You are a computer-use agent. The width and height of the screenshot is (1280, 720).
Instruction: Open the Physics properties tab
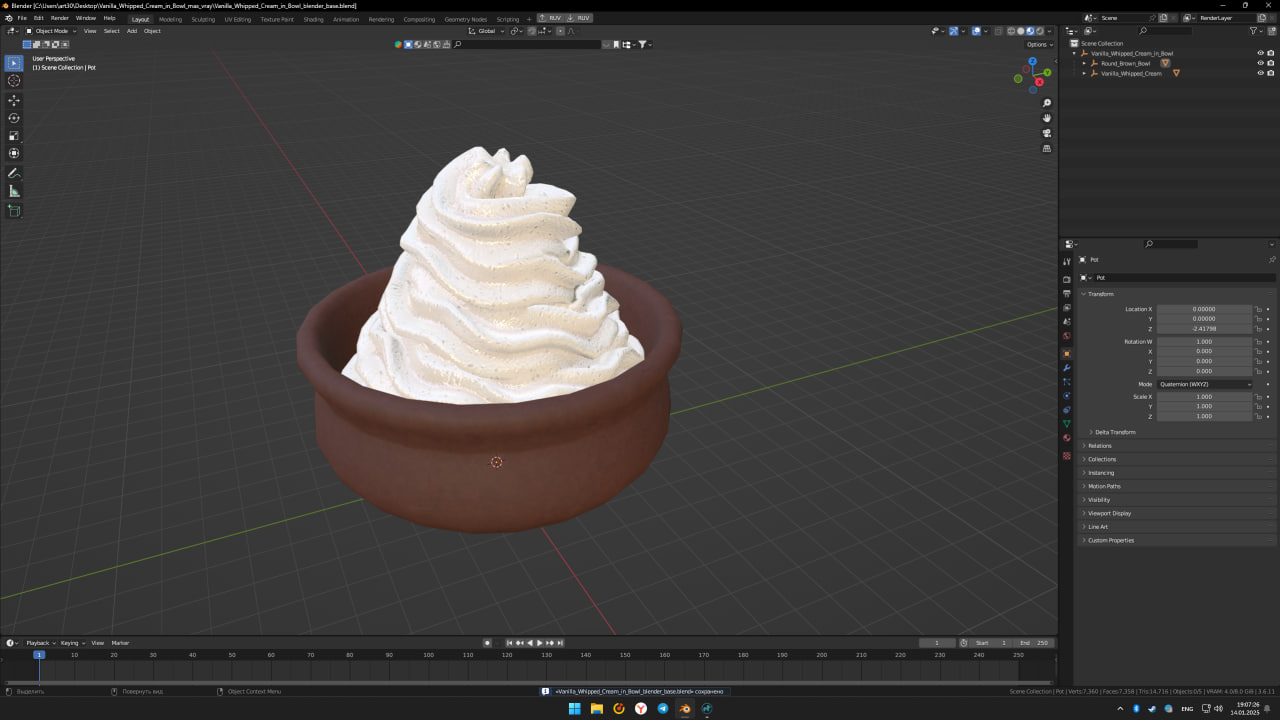click(x=1067, y=396)
